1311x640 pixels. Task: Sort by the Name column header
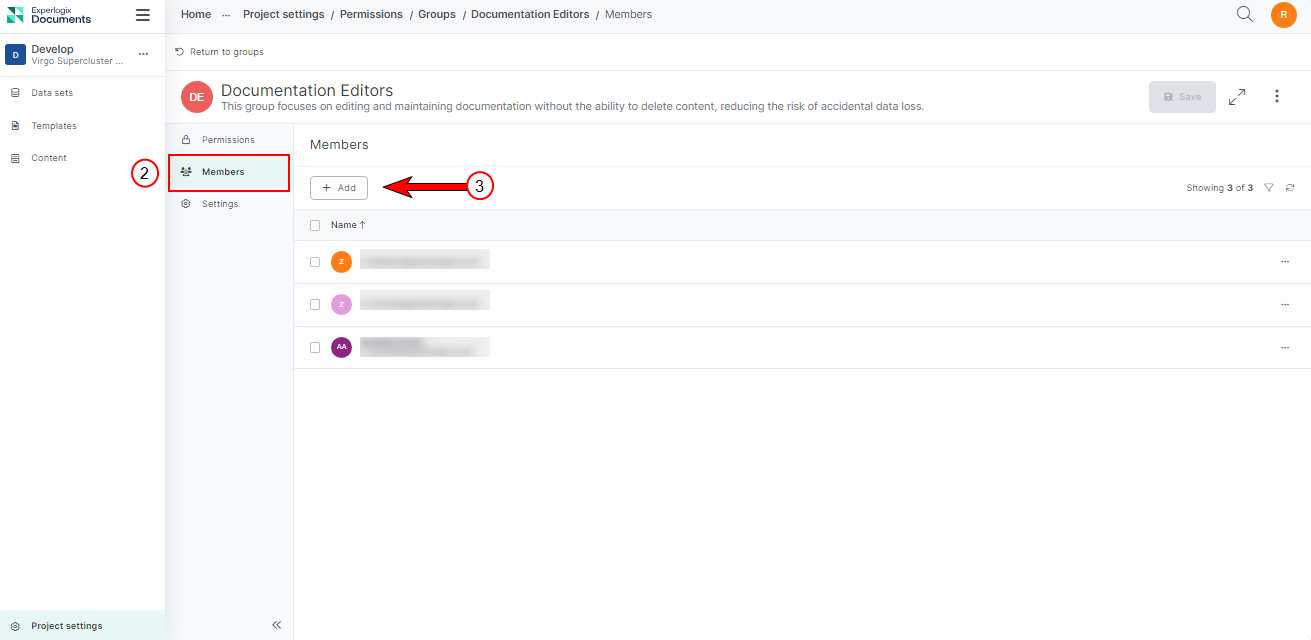click(347, 226)
